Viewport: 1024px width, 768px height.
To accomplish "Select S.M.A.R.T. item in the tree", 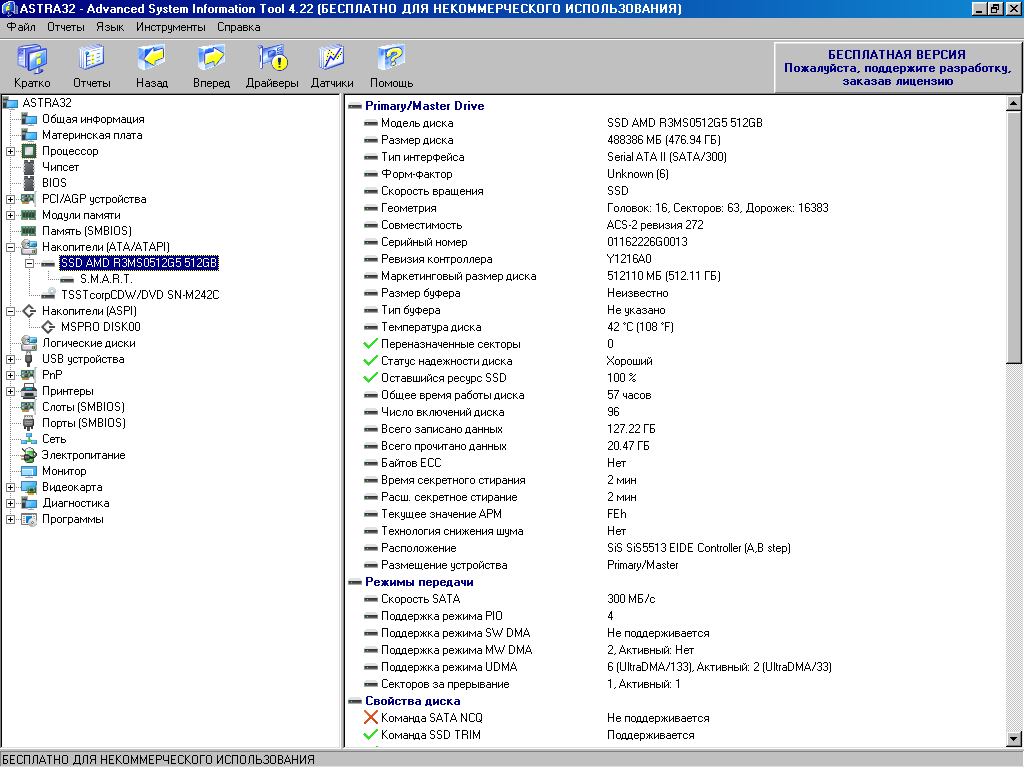I will (x=106, y=279).
